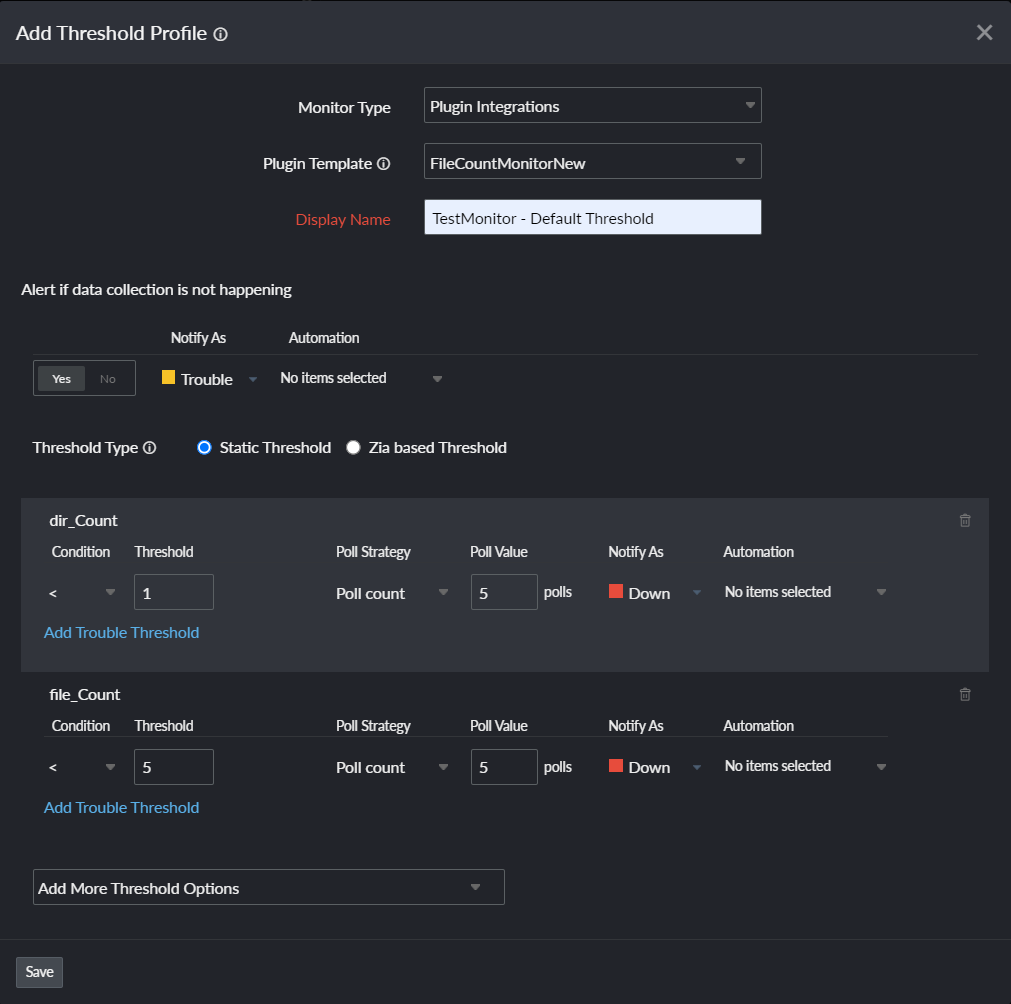Open the Monitor Type dropdown
Viewport: 1011px width, 1004px height.
pyautogui.click(x=592, y=106)
